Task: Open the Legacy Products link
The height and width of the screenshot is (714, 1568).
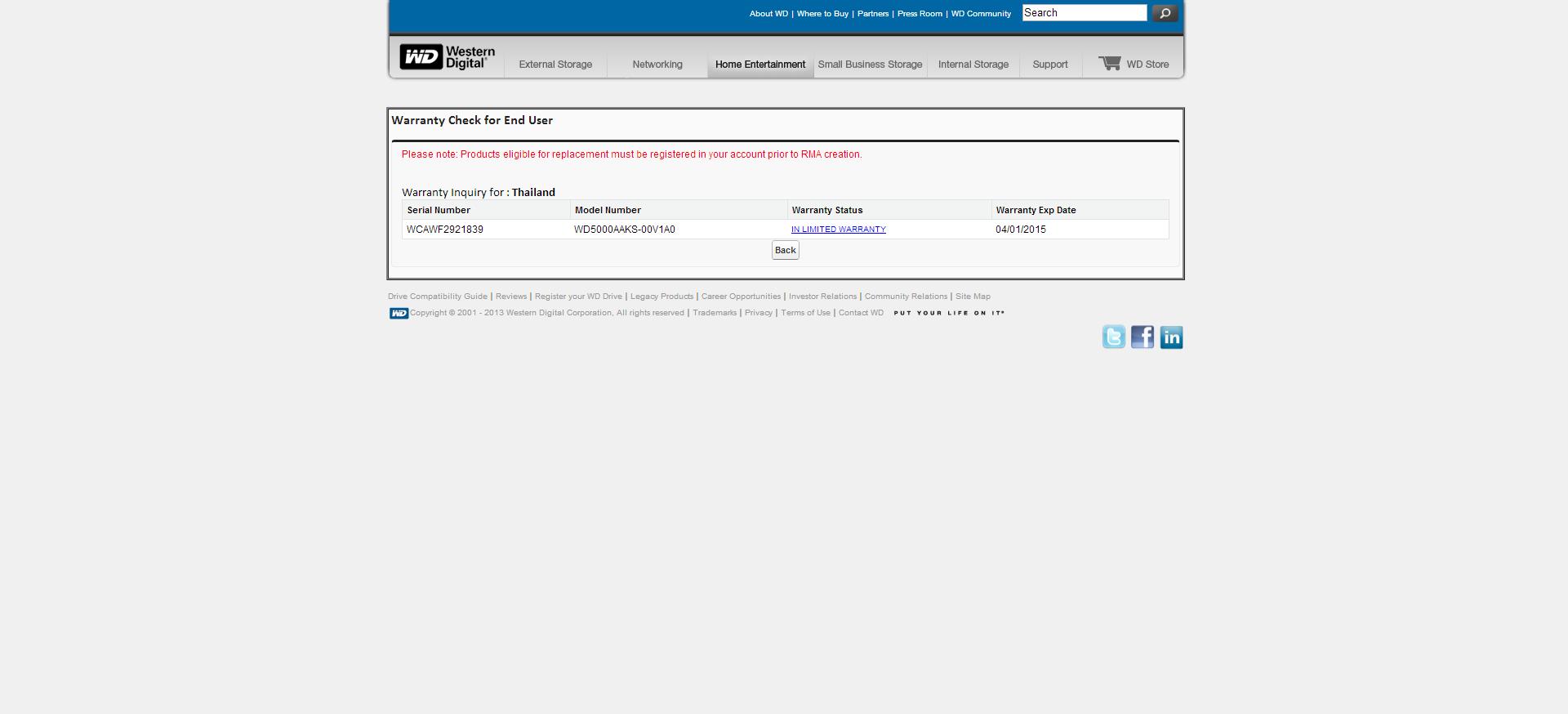Action: 661,297
